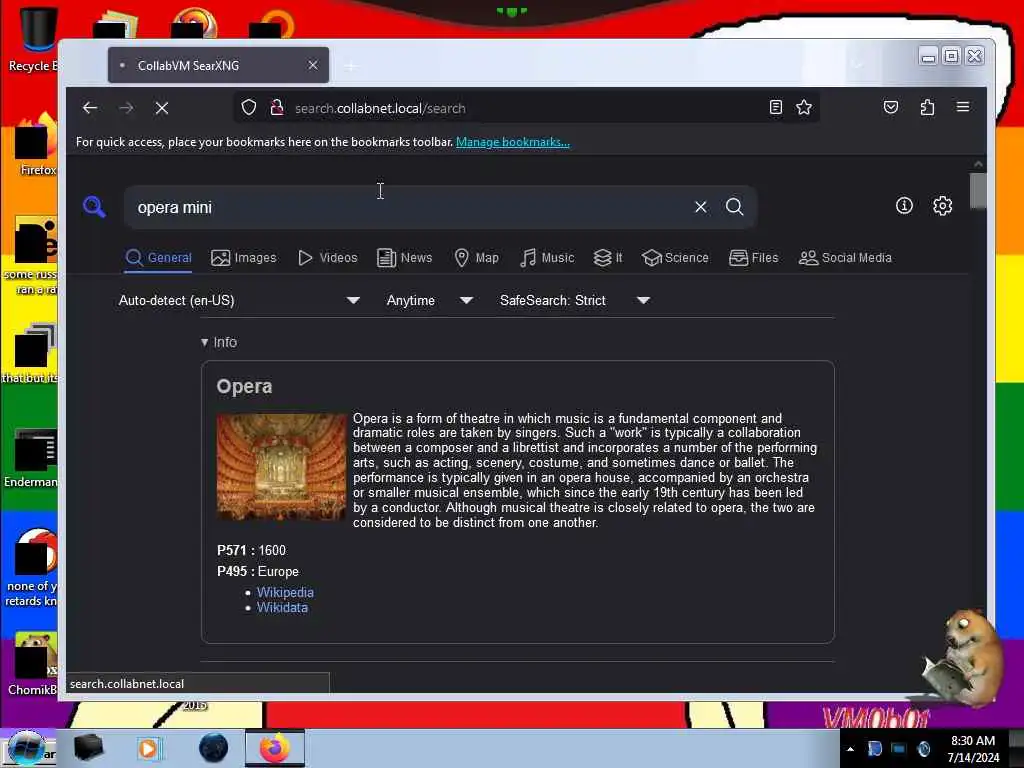Close the CollabVM SearXNG tab
This screenshot has height=768, width=1024.
pyautogui.click(x=313, y=65)
